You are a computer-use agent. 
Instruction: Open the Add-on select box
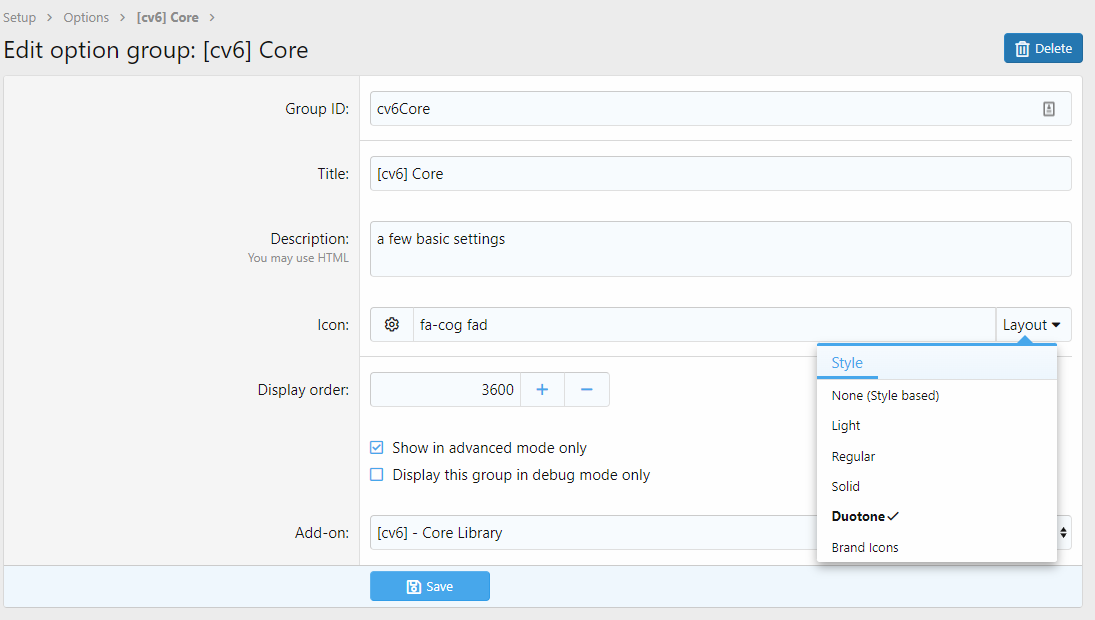(x=590, y=533)
